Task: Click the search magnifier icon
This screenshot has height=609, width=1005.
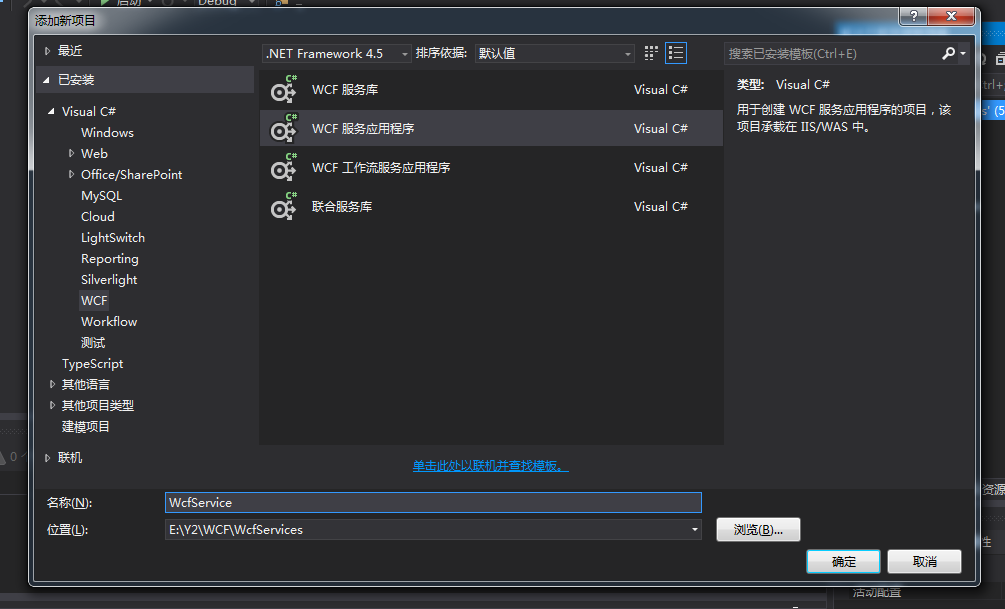Action: [949, 53]
